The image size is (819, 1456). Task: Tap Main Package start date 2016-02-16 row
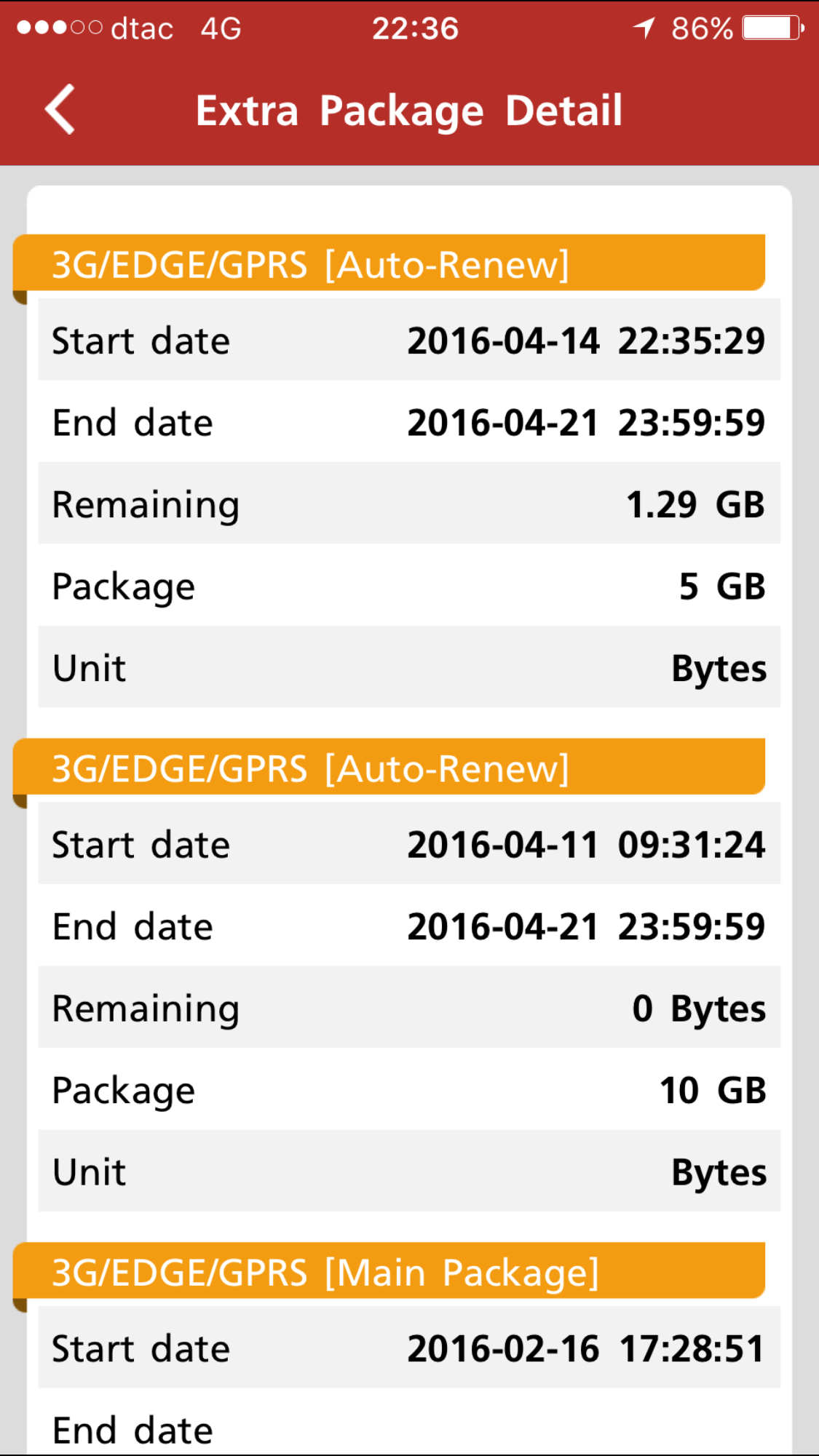pyautogui.click(x=409, y=1348)
